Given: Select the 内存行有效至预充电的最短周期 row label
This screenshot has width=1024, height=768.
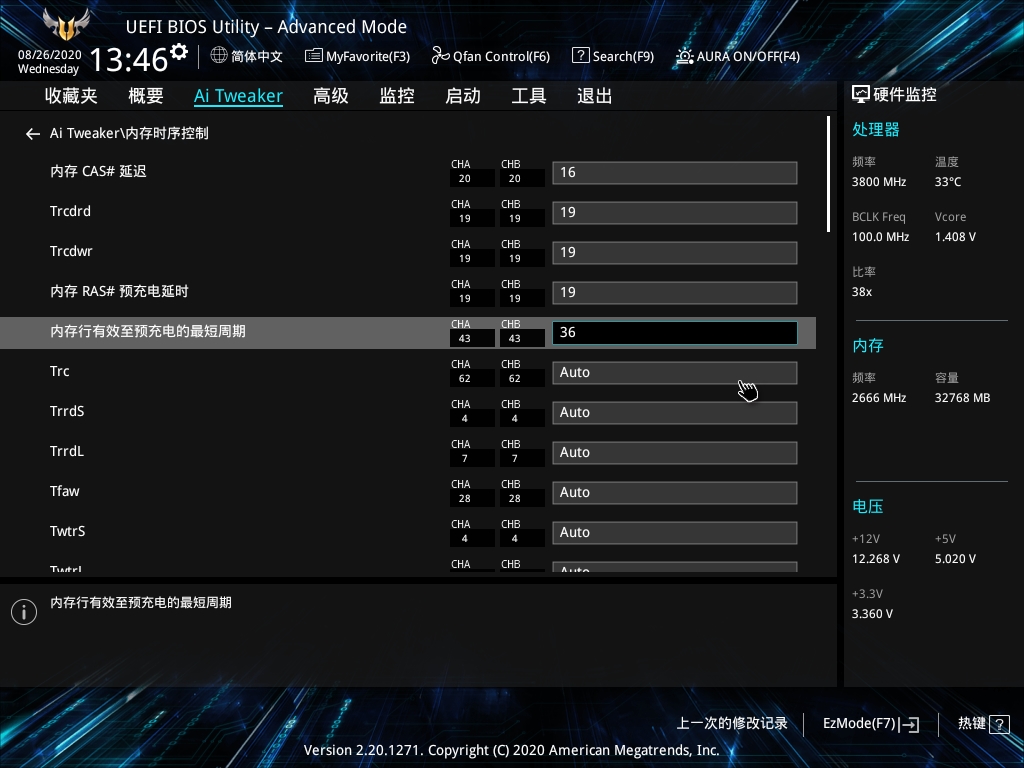Looking at the screenshot, I should pyautogui.click(x=148, y=331).
